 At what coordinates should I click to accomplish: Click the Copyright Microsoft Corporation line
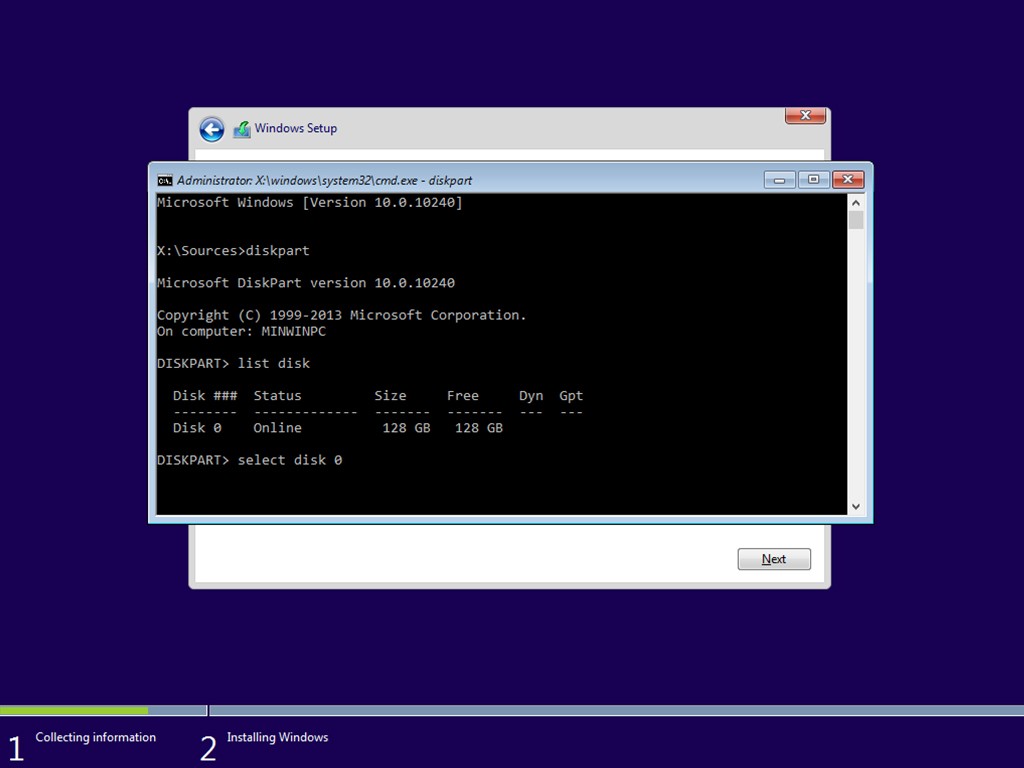(342, 315)
